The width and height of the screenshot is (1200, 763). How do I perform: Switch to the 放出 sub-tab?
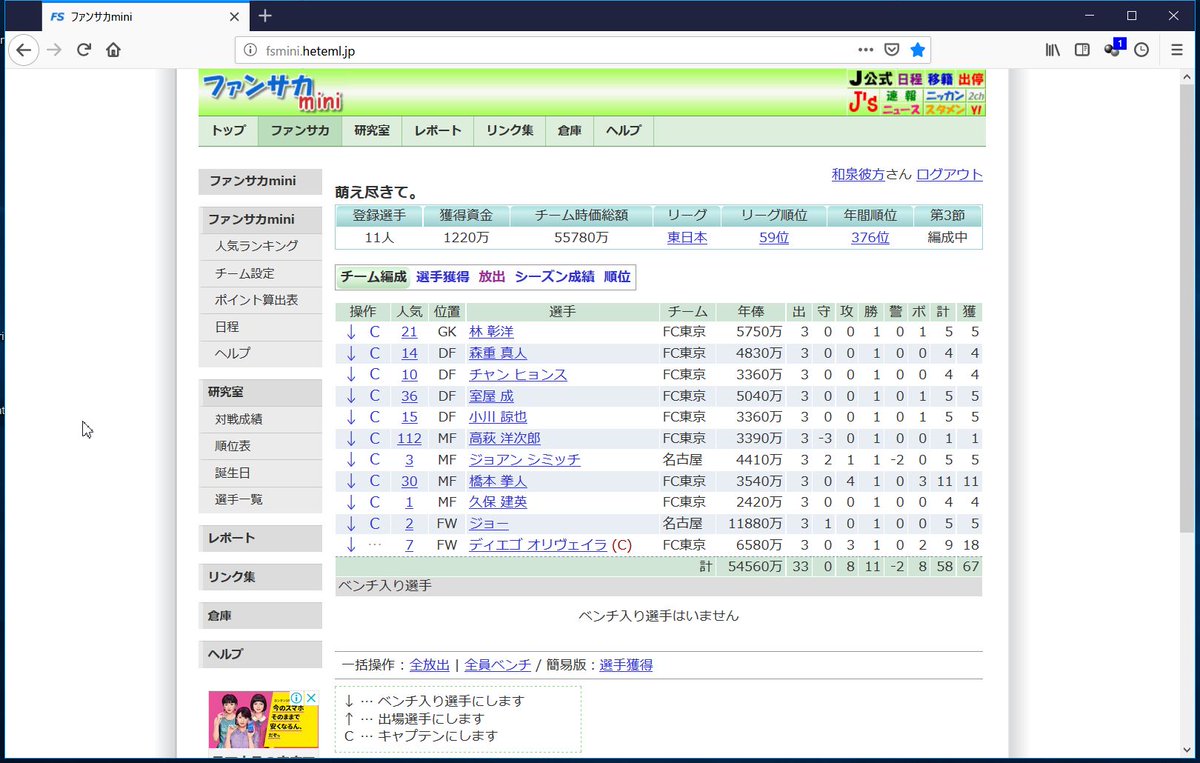click(x=492, y=277)
